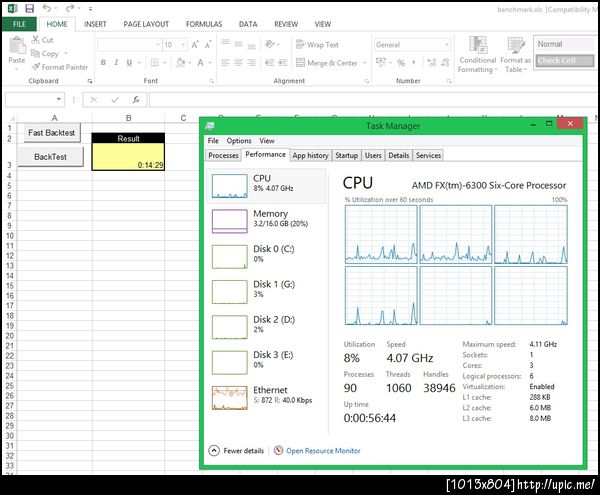Switch to the INSERT ribbon tab
This screenshot has width=600, height=495.
pos(95,24)
